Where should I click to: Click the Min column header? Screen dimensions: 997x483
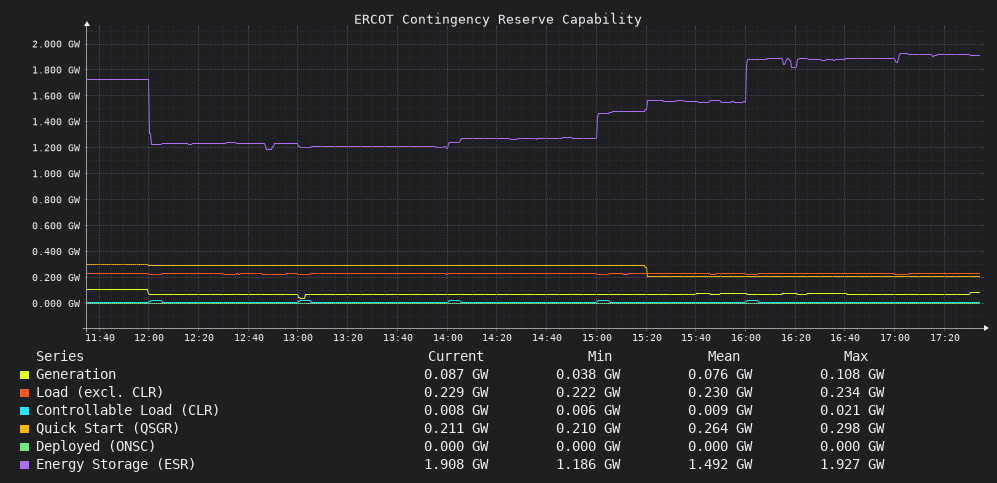600,357
